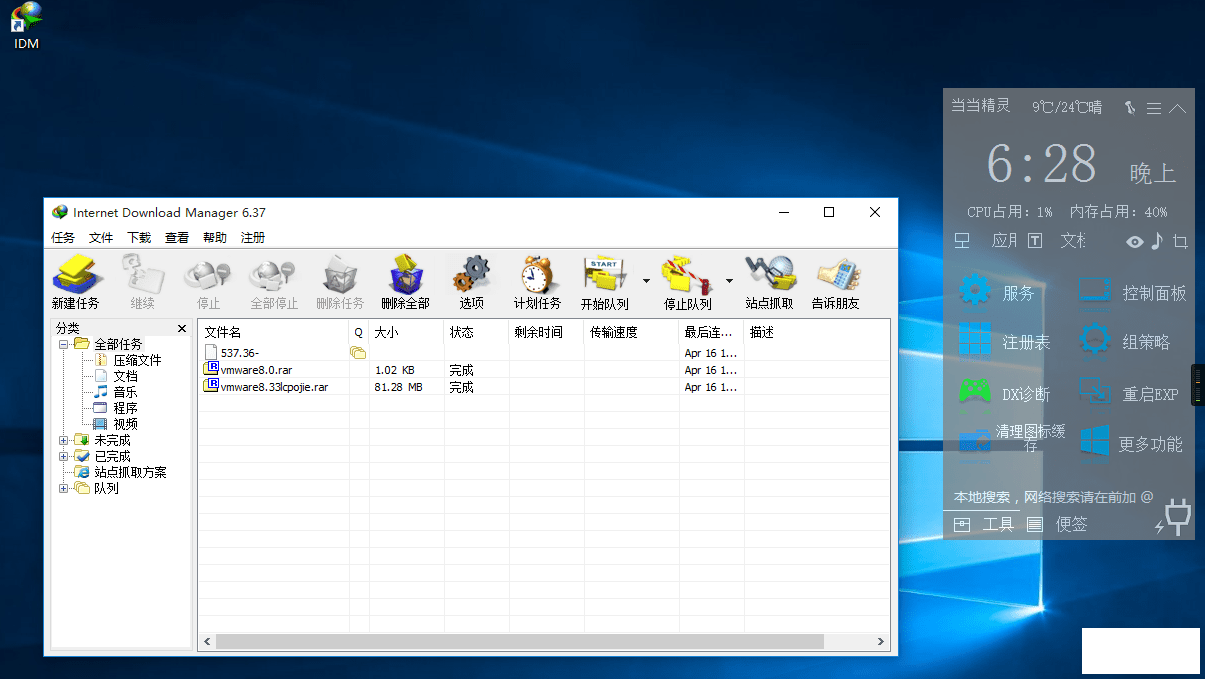Viewport: 1205px width, 679px height.
Task: Open the 帮助 menu
Action: 215,238
